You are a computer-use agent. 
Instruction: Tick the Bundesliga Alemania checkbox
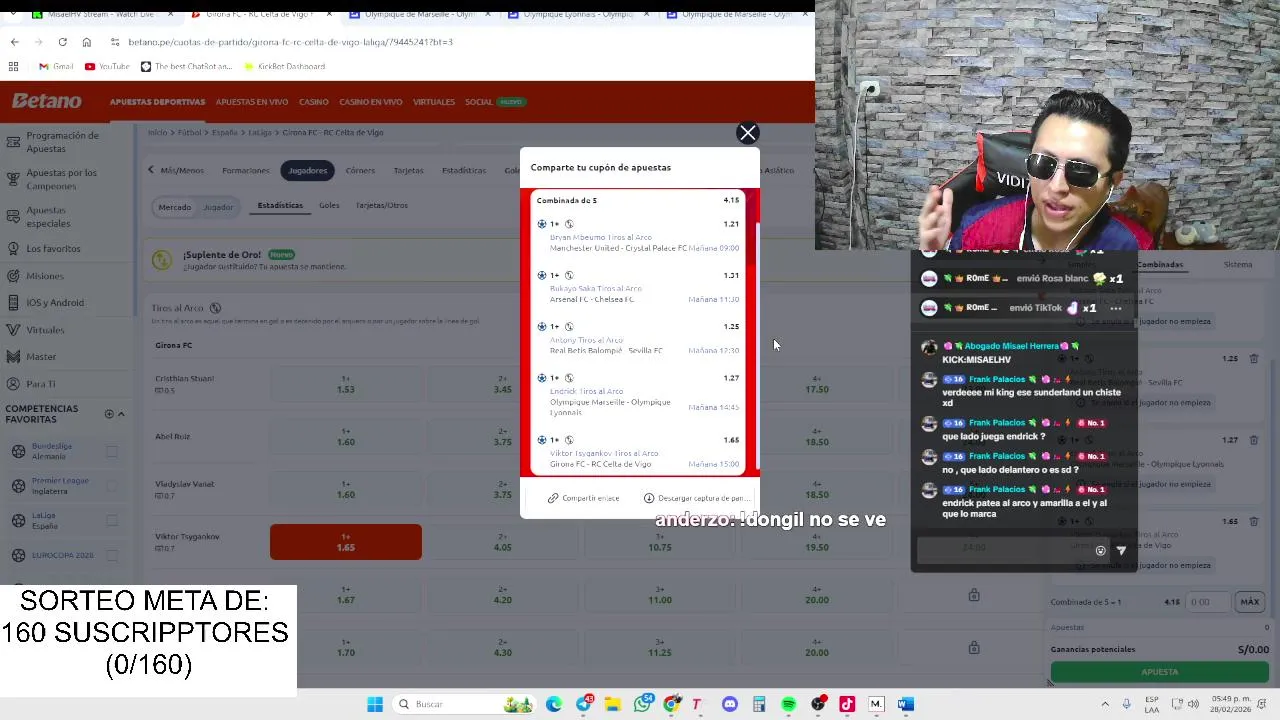coord(112,451)
